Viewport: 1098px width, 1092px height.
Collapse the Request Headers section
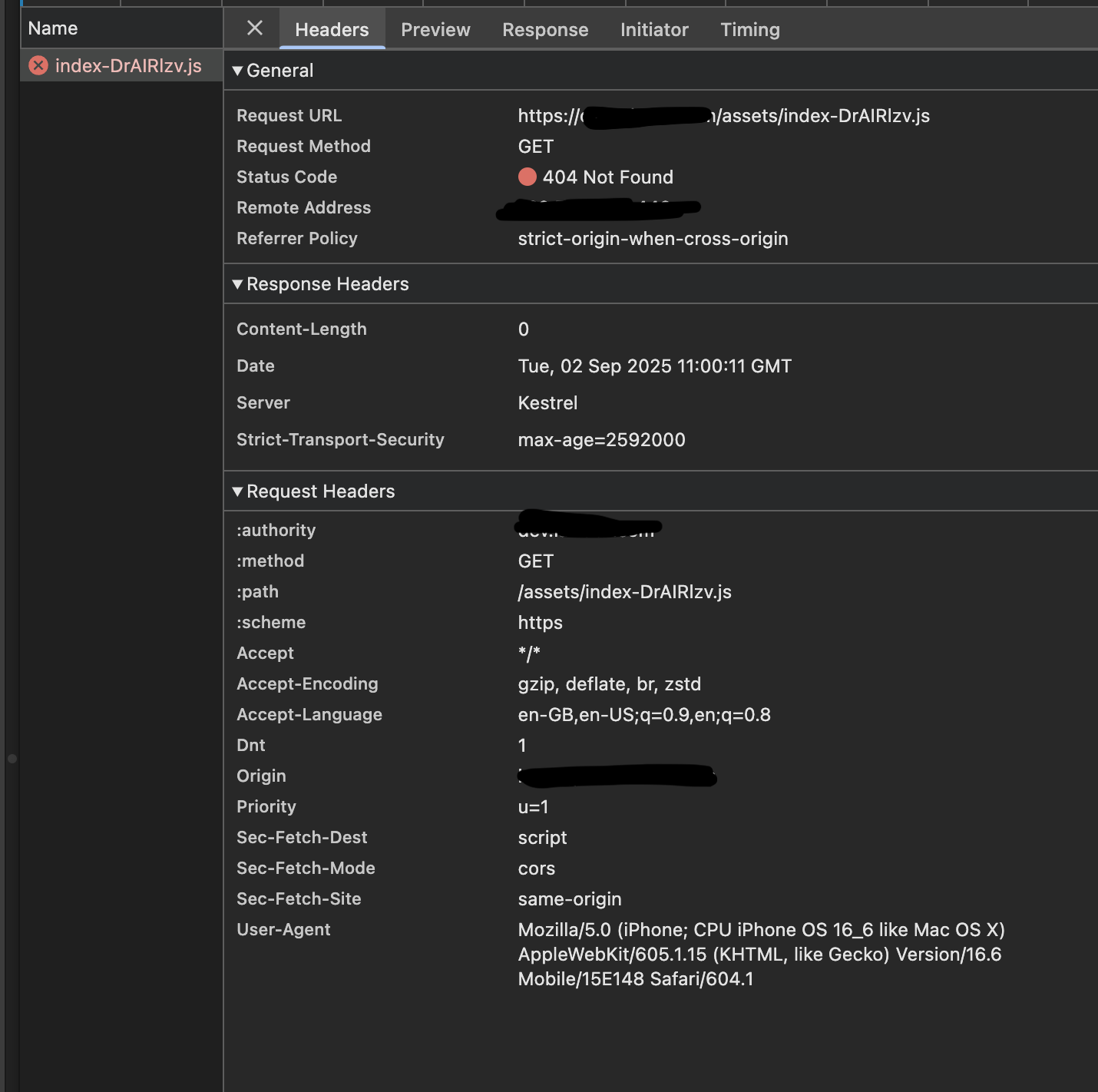pos(238,491)
